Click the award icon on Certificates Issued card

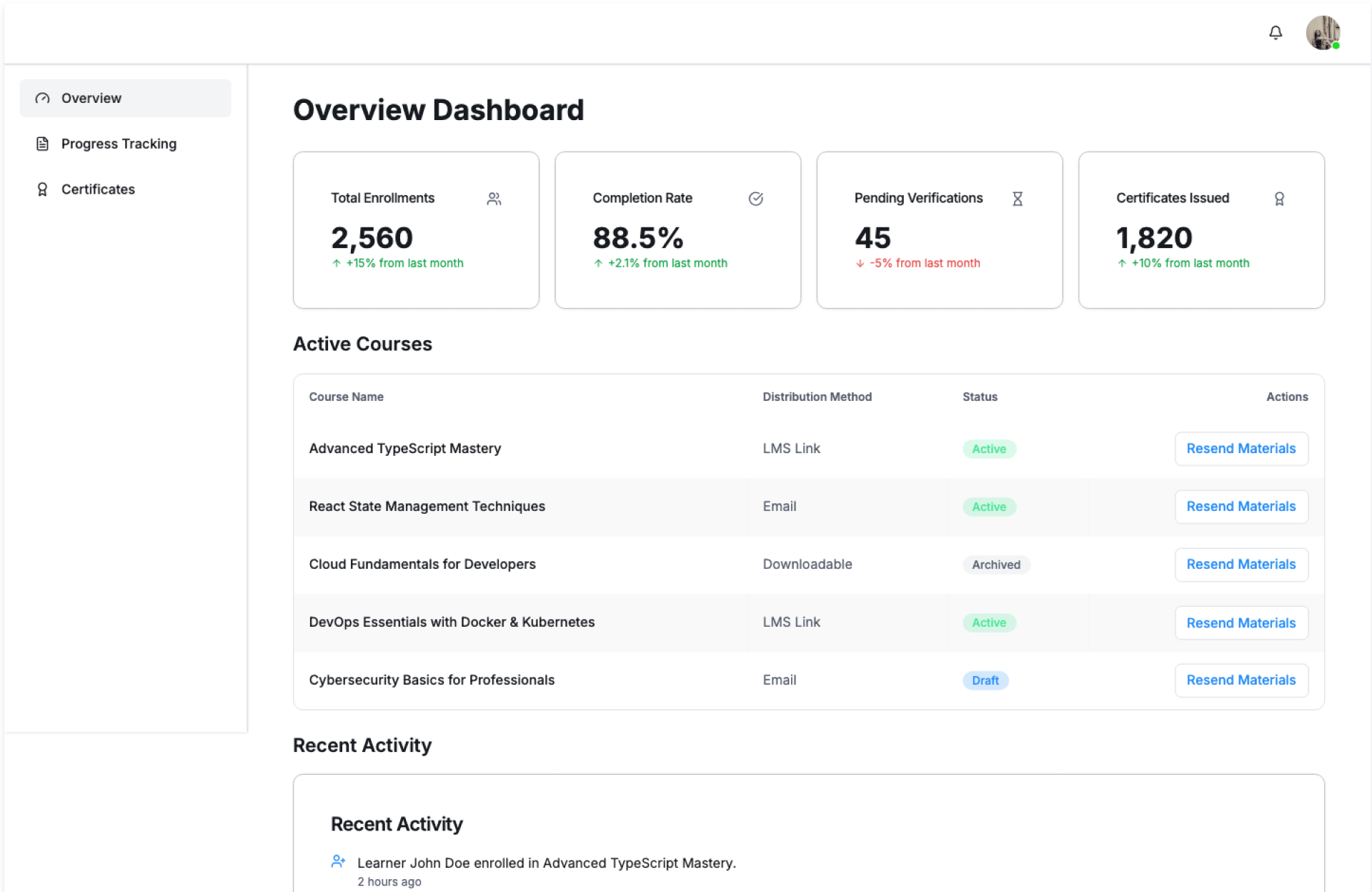tap(1279, 199)
